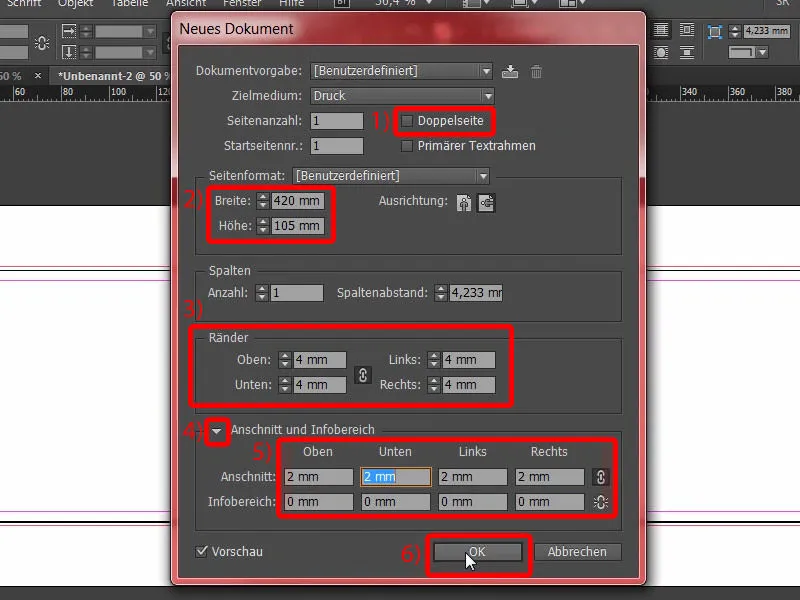Image resolution: width=800 pixels, height=600 pixels.
Task: Uncheck the Vorschau checkbox
Action: (x=202, y=551)
